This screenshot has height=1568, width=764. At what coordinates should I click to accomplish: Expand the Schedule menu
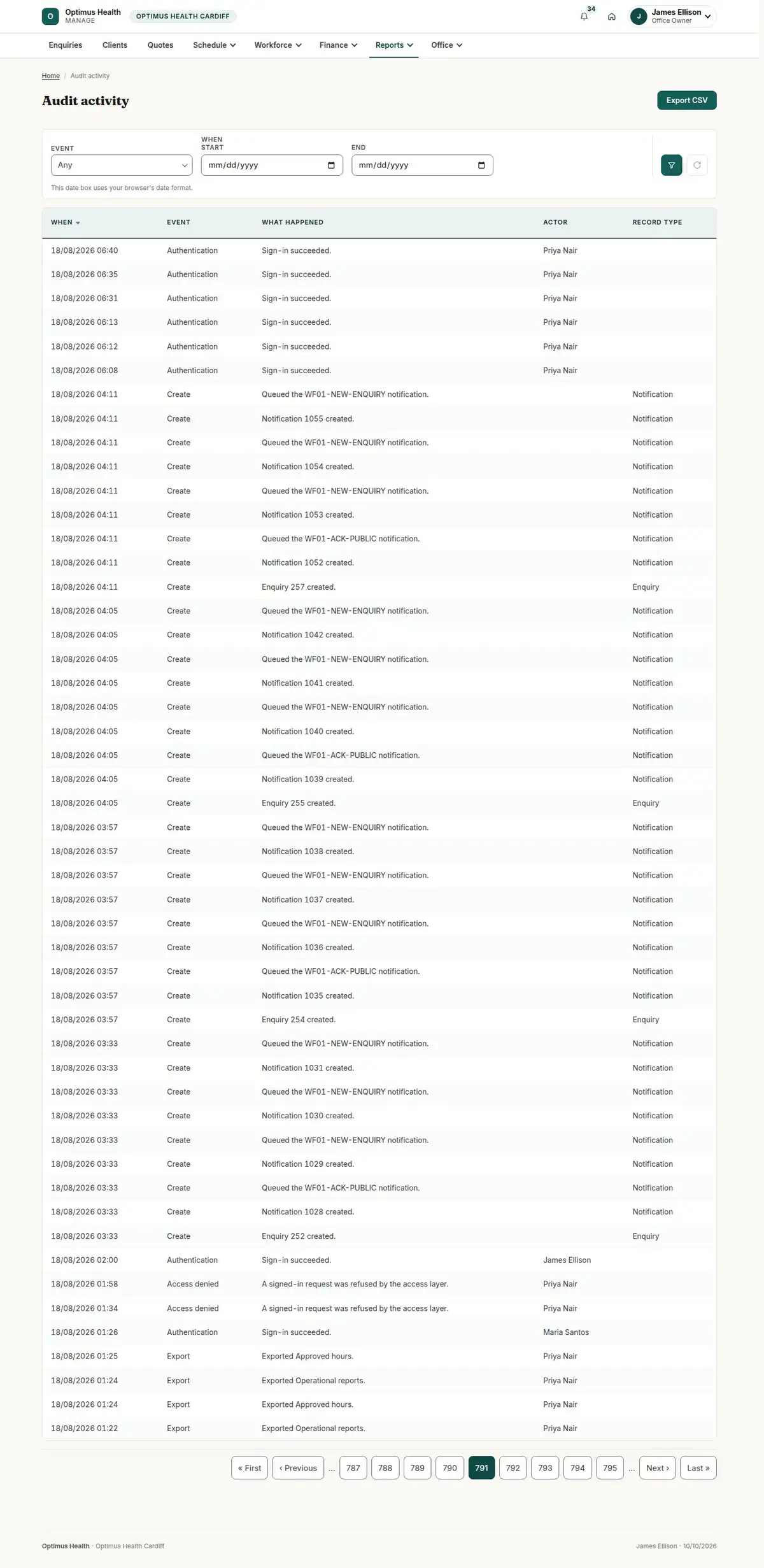pyautogui.click(x=215, y=45)
